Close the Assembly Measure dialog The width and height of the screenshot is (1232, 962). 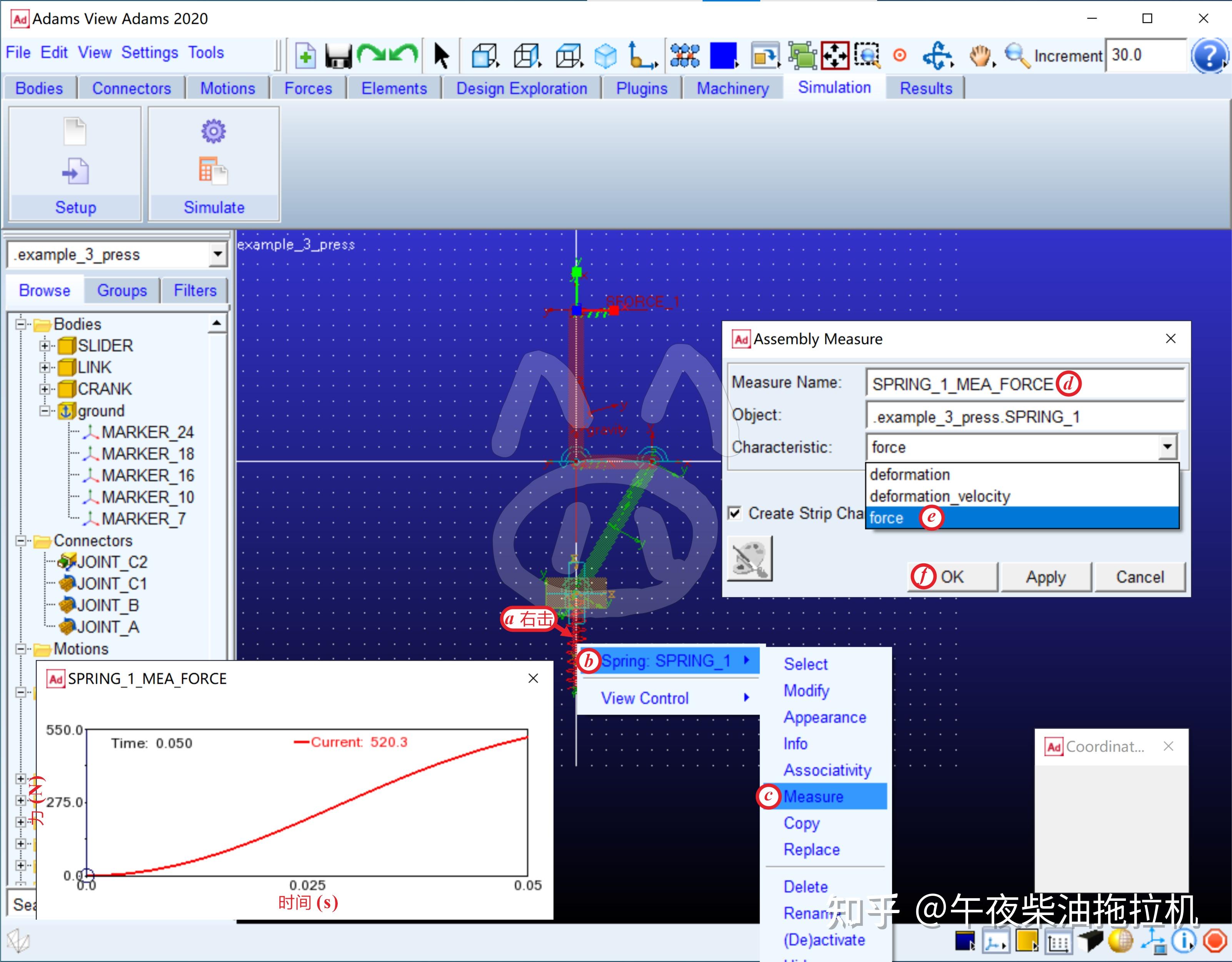point(1171,339)
